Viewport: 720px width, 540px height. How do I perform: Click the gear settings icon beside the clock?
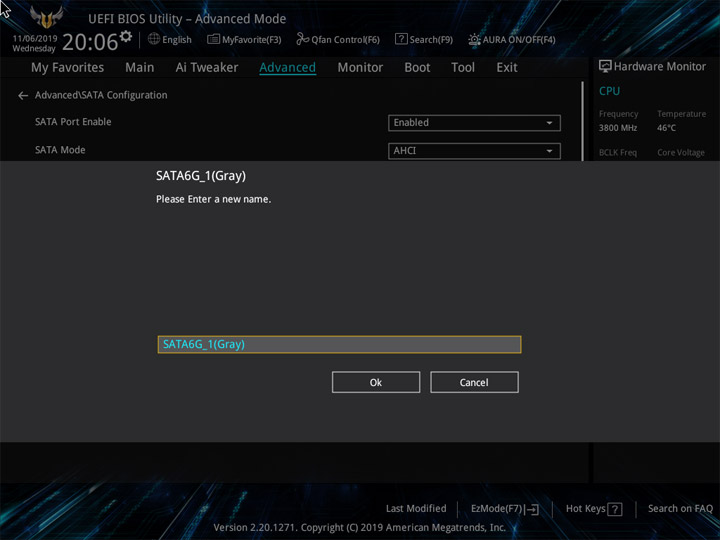pos(126,36)
